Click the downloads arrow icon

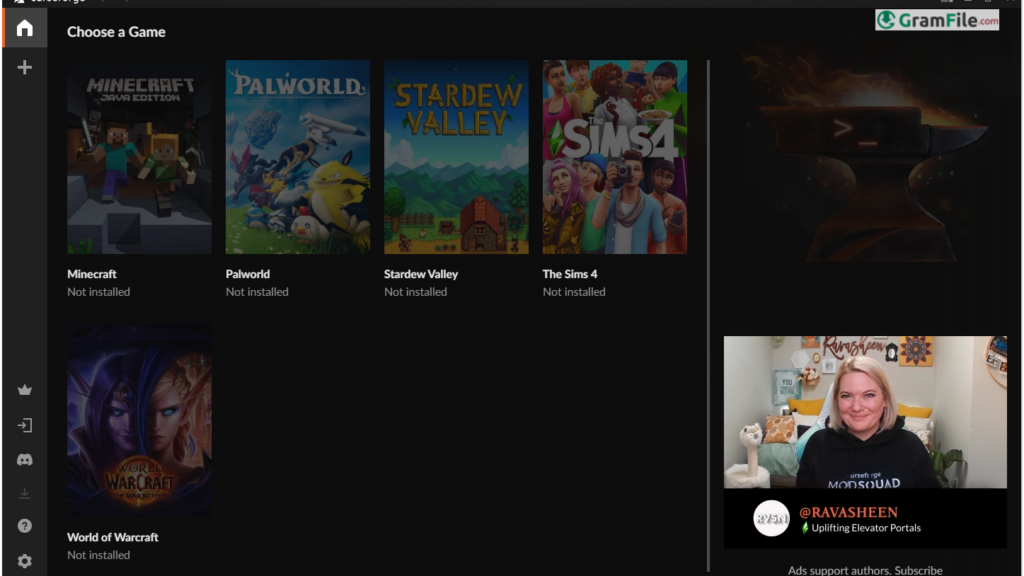pos(25,493)
